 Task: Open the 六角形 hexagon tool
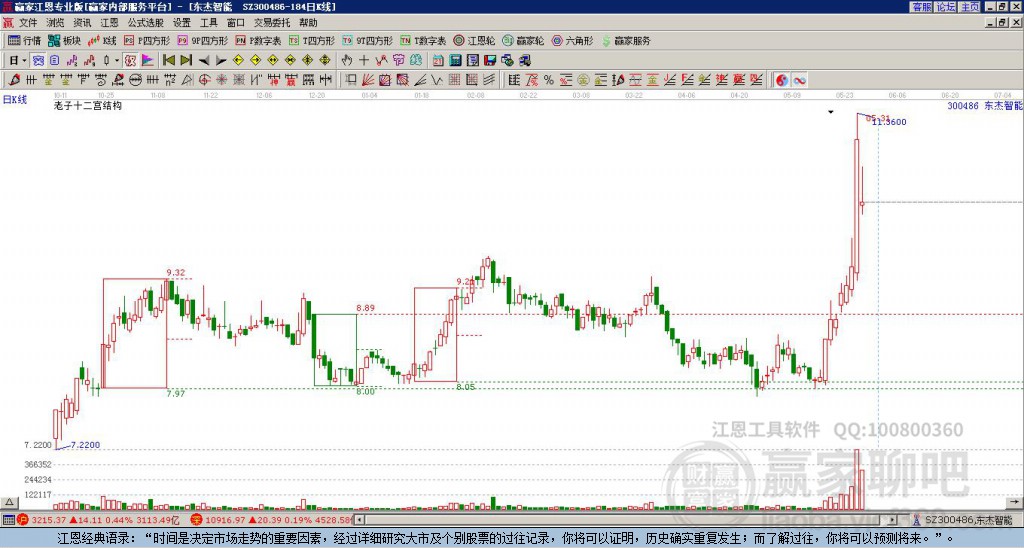[572, 40]
